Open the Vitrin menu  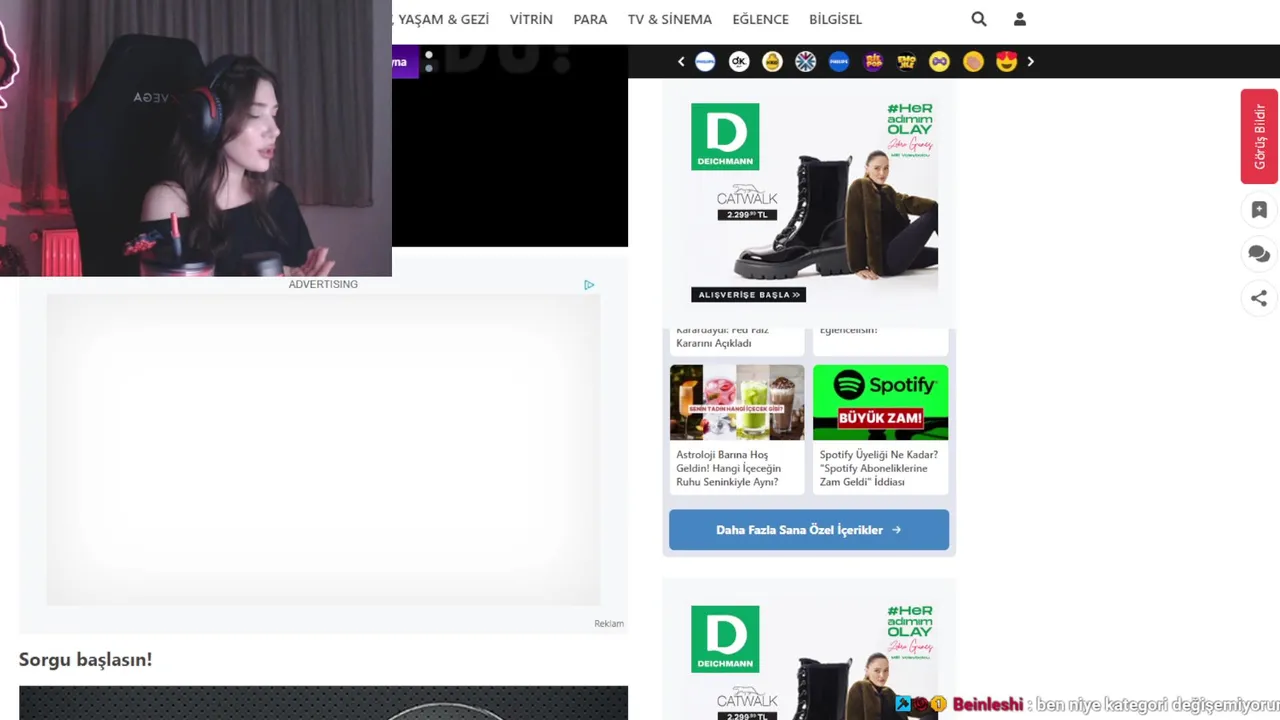(531, 19)
